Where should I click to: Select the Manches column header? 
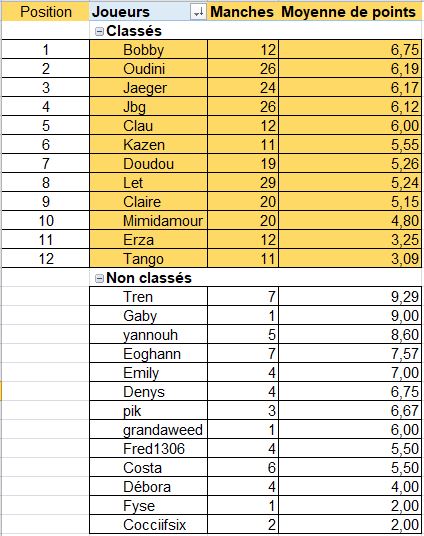242,12
